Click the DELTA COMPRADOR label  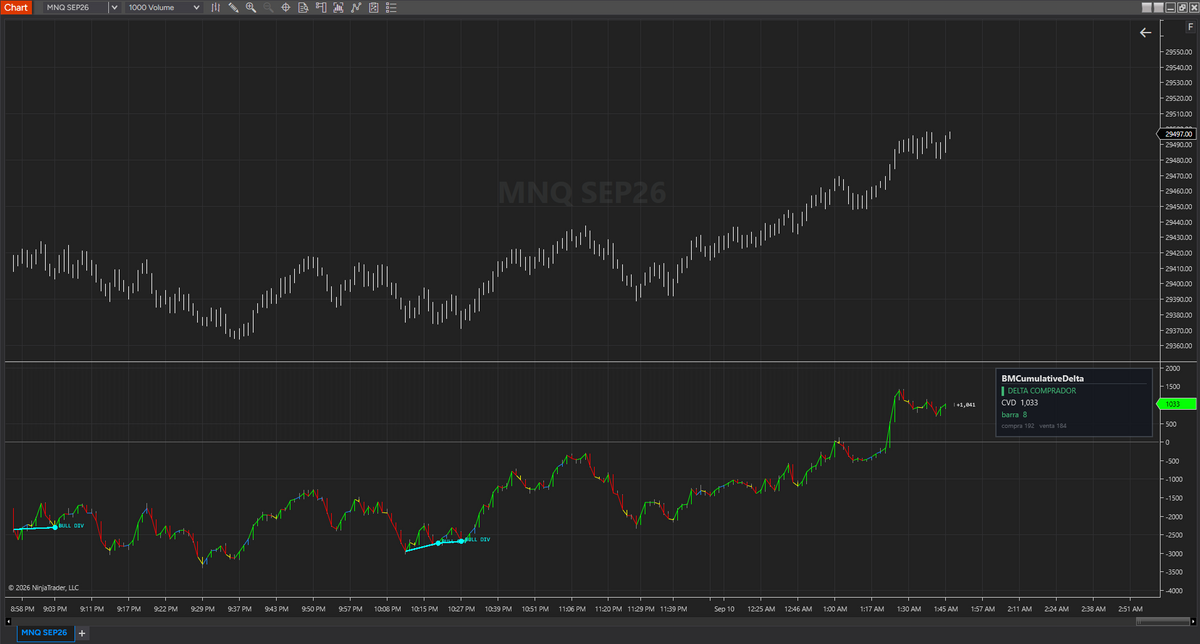1041,390
